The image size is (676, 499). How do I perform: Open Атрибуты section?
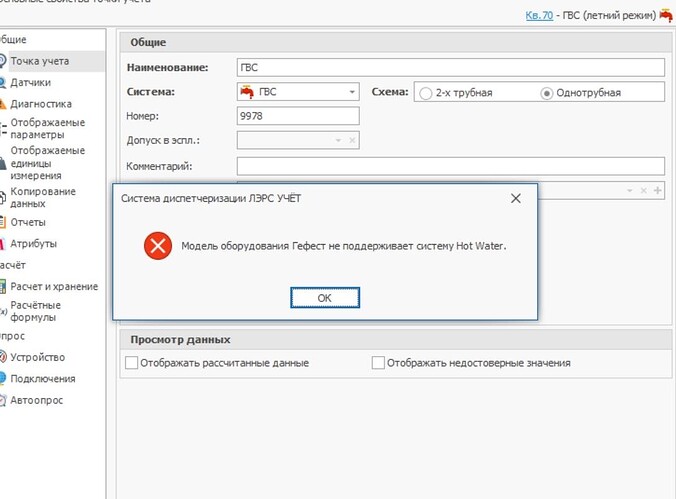tap(34, 244)
